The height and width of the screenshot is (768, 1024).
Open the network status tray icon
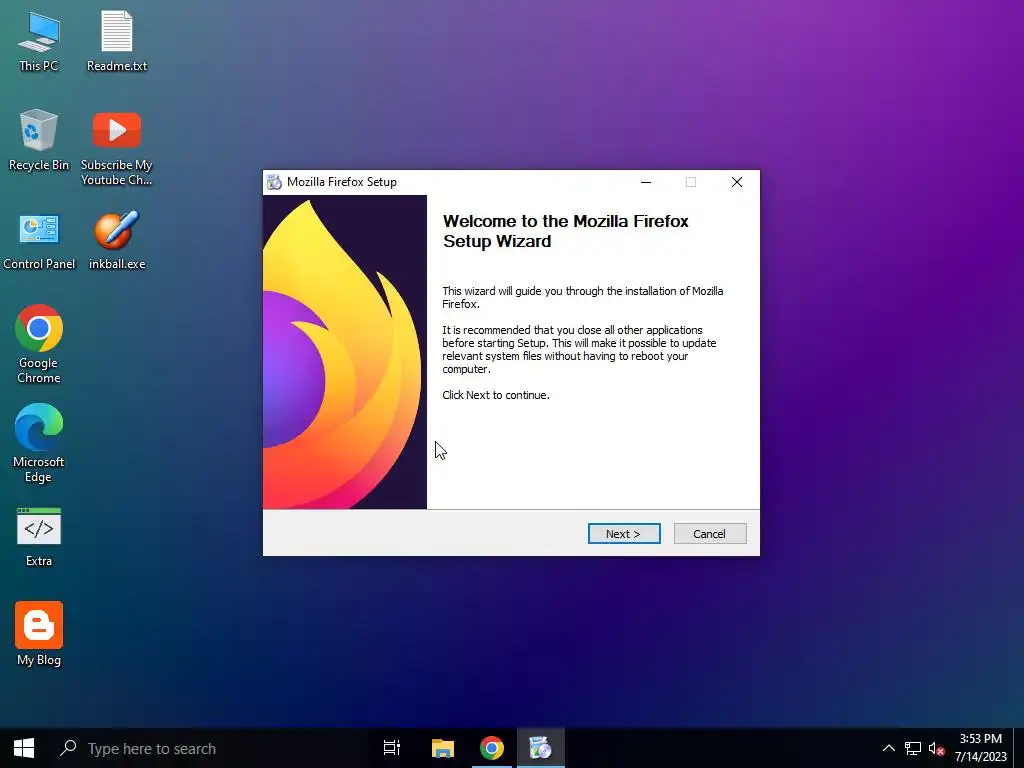912,748
